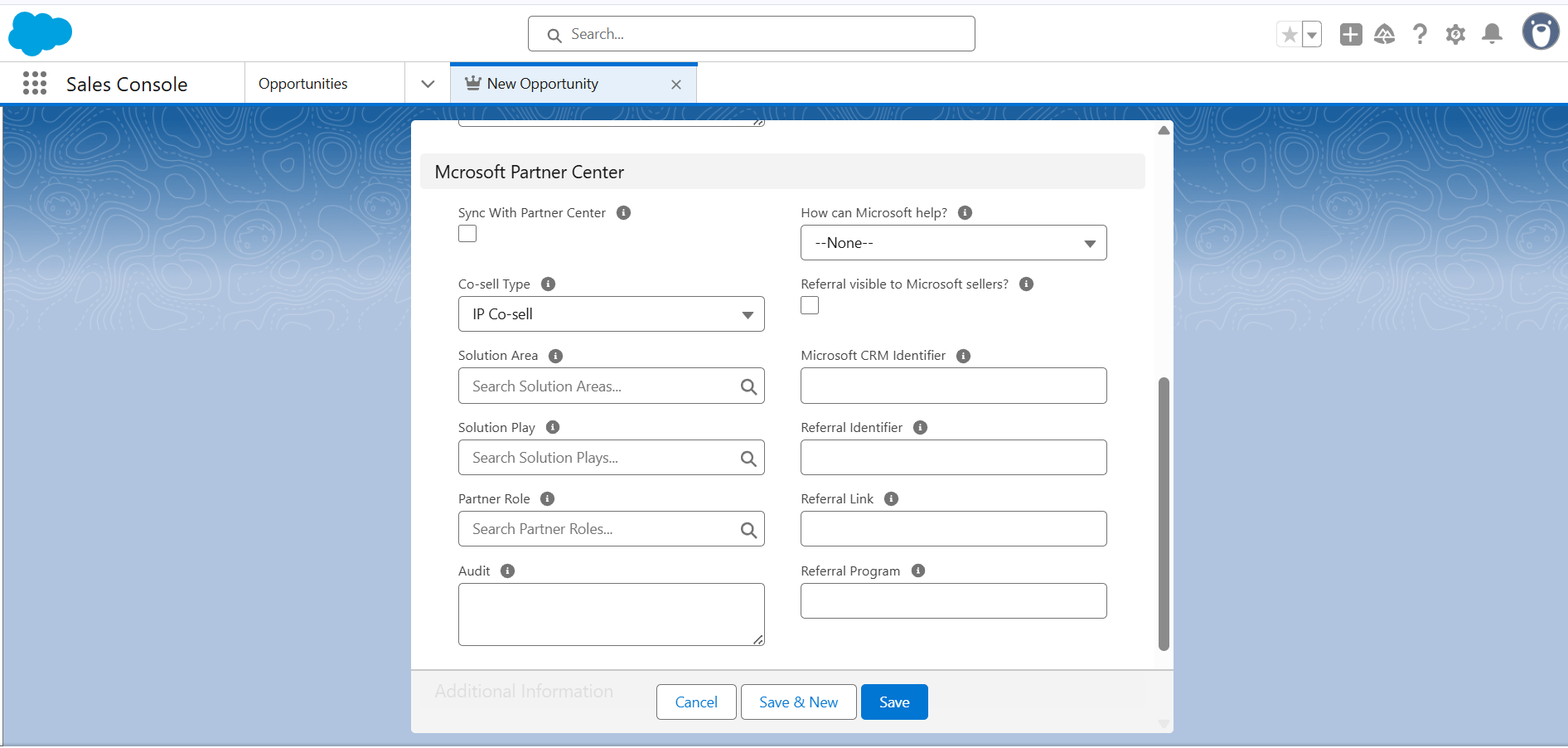Click the Favorites star icon
Viewport: 1568px width, 748px height.
pyautogui.click(x=1290, y=35)
